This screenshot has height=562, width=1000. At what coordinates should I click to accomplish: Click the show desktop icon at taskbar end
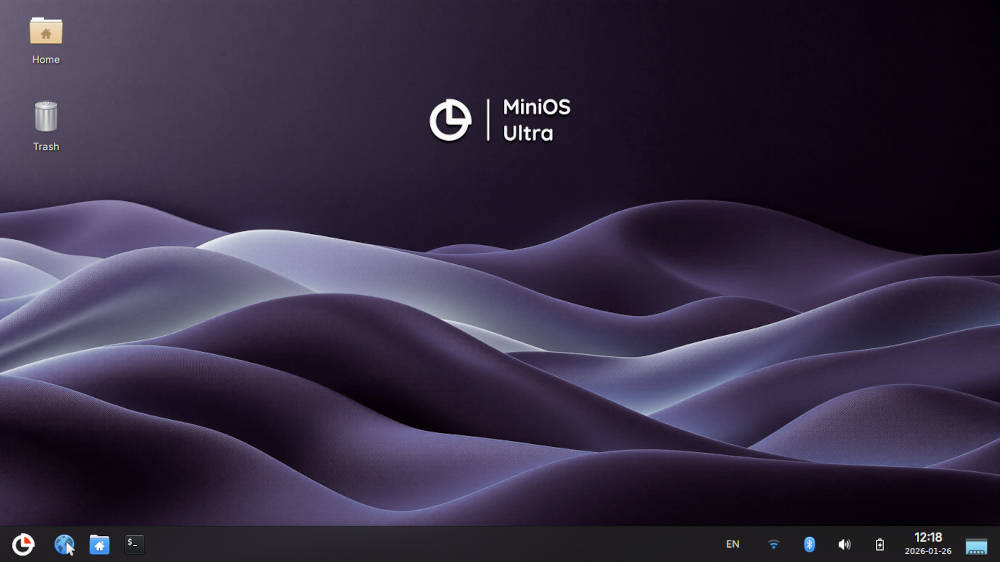pos(976,545)
